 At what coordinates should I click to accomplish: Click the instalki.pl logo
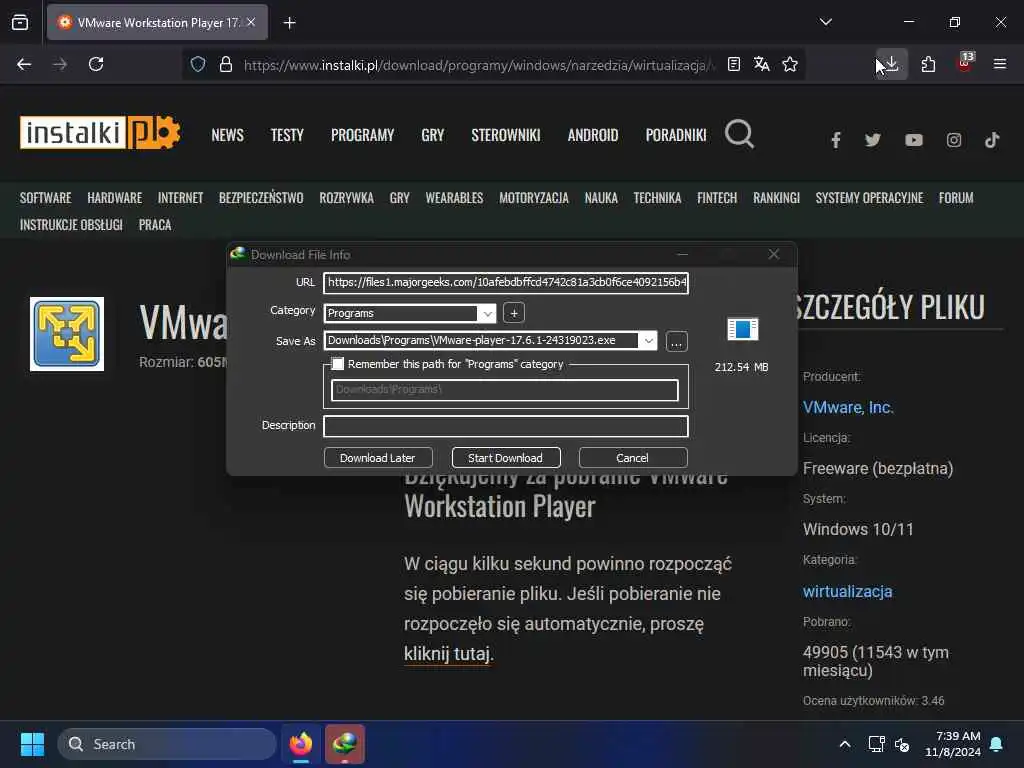pyautogui.click(x=100, y=133)
